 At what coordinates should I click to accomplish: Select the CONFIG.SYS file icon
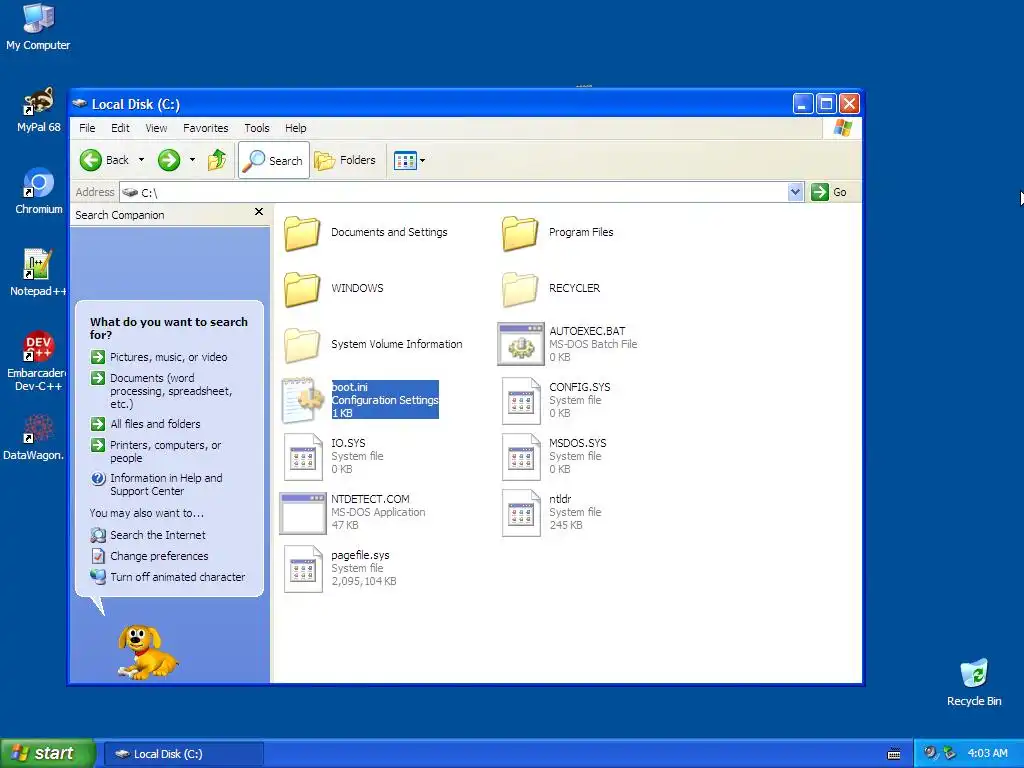521,401
